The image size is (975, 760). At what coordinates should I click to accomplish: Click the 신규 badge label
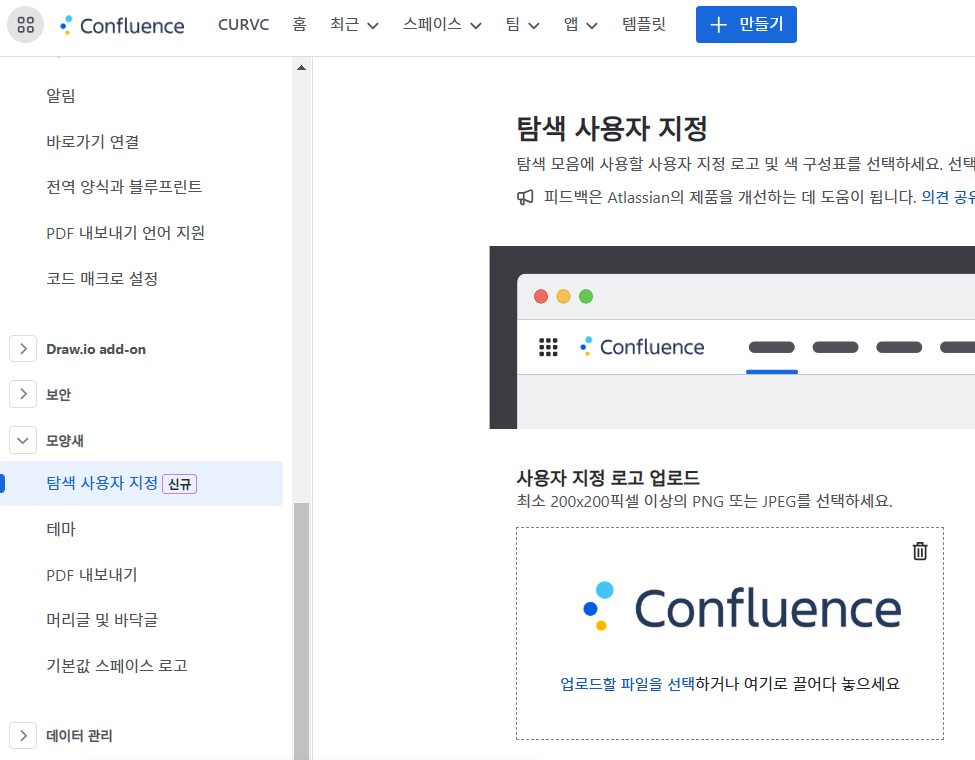coord(180,484)
